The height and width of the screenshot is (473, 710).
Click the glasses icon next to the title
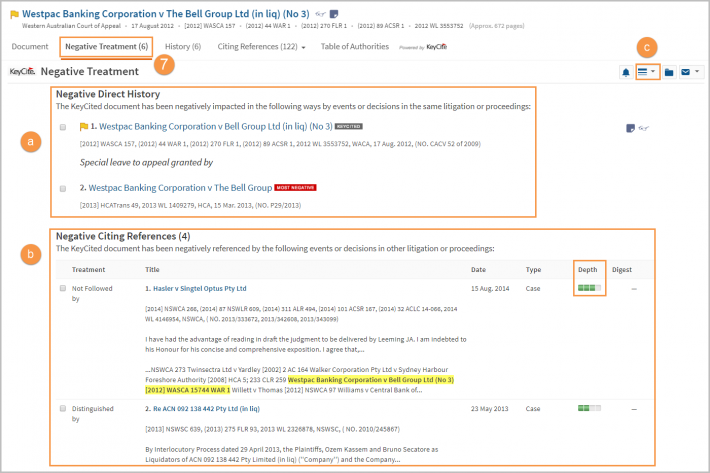[x=320, y=14]
